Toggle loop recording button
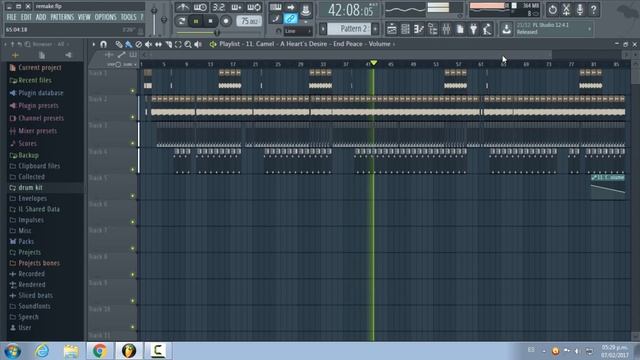This screenshot has width=640, height=360. tap(254, 7)
